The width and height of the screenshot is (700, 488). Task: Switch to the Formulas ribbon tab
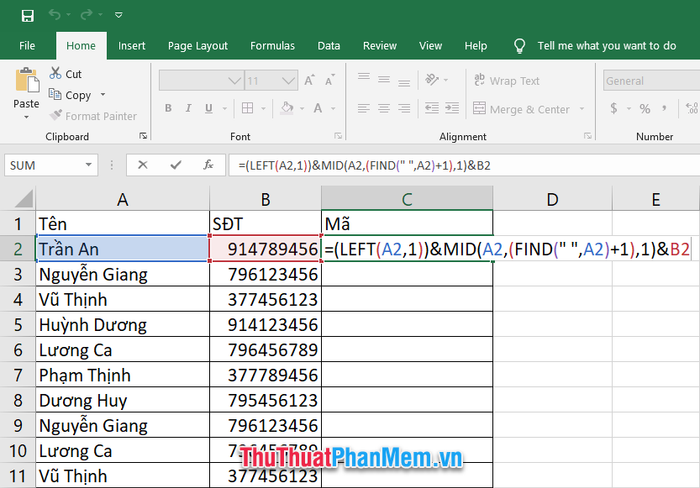pos(272,46)
